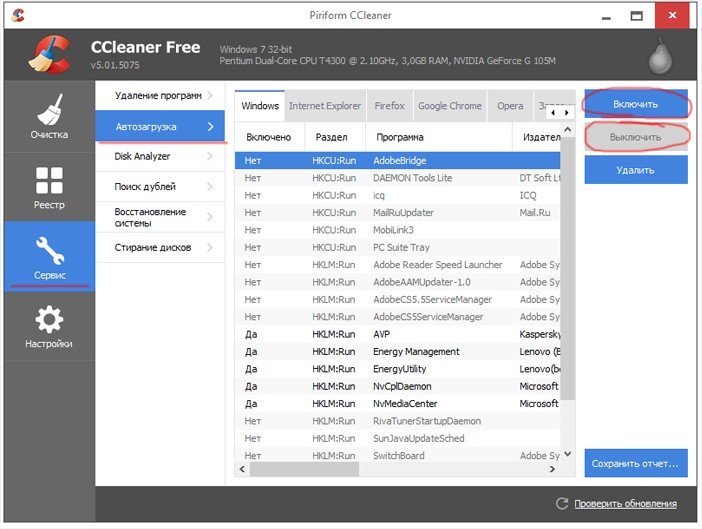Select the DAEMON Tools Lite row
This screenshot has height=529, width=702.
pos(412,178)
